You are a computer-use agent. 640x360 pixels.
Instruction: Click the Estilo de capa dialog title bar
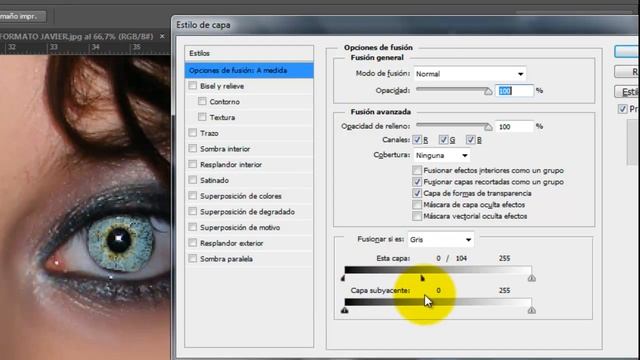tap(406, 25)
